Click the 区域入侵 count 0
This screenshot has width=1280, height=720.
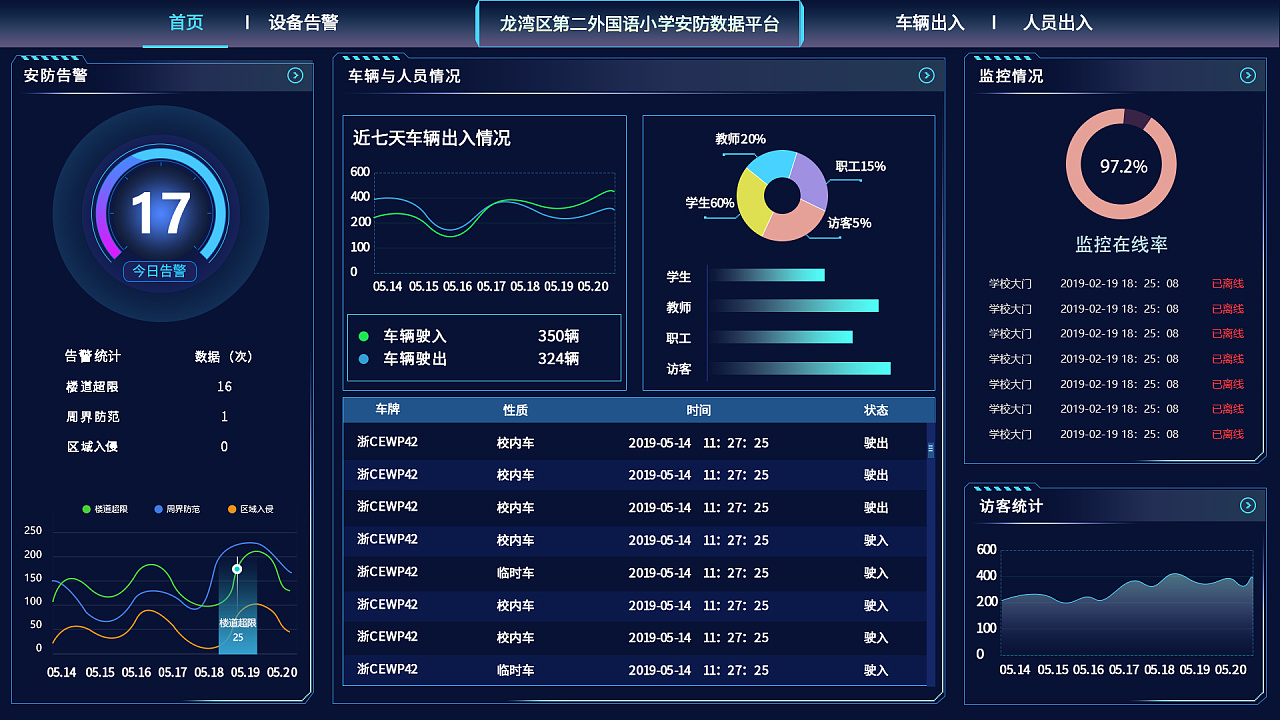click(224, 446)
